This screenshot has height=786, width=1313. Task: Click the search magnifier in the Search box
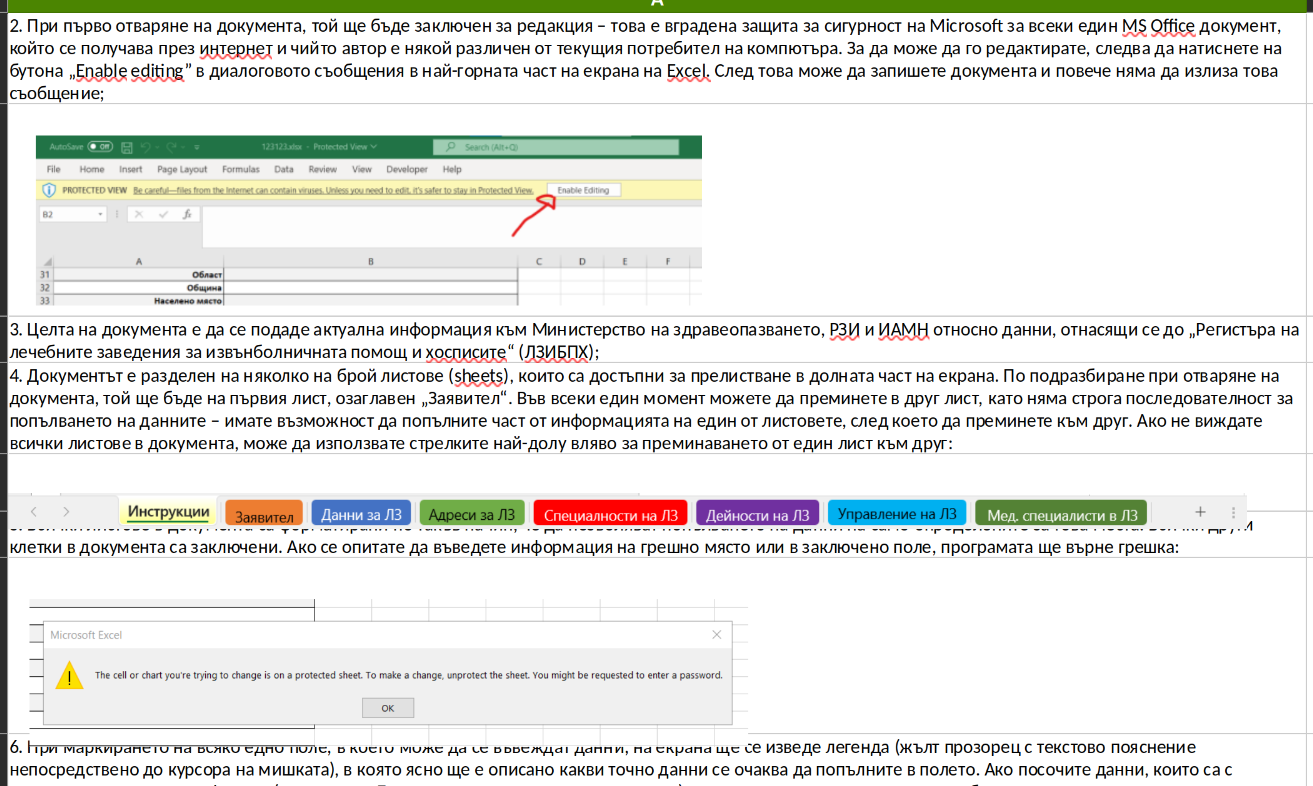coord(450,146)
